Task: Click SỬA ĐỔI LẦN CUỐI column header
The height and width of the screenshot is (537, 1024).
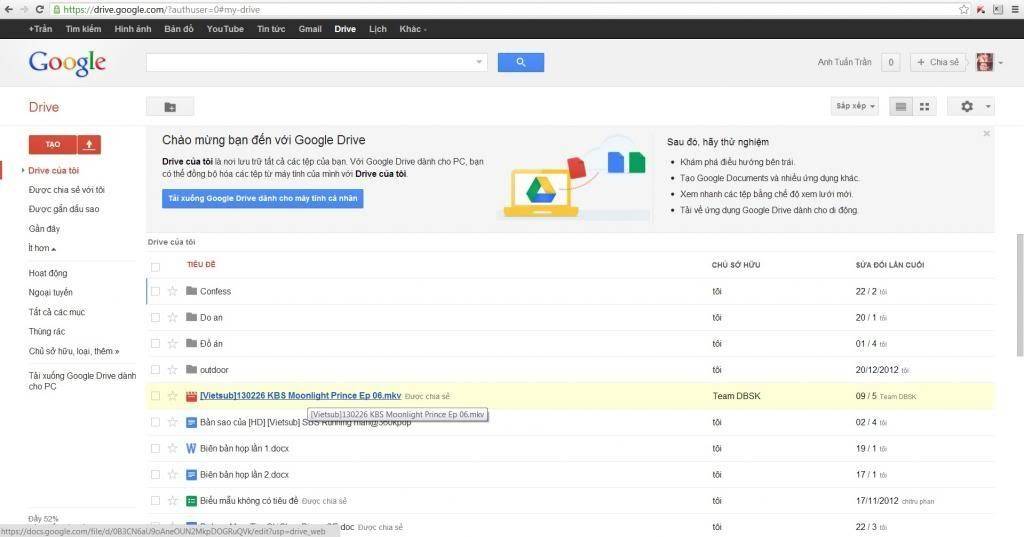Action: point(889,265)
